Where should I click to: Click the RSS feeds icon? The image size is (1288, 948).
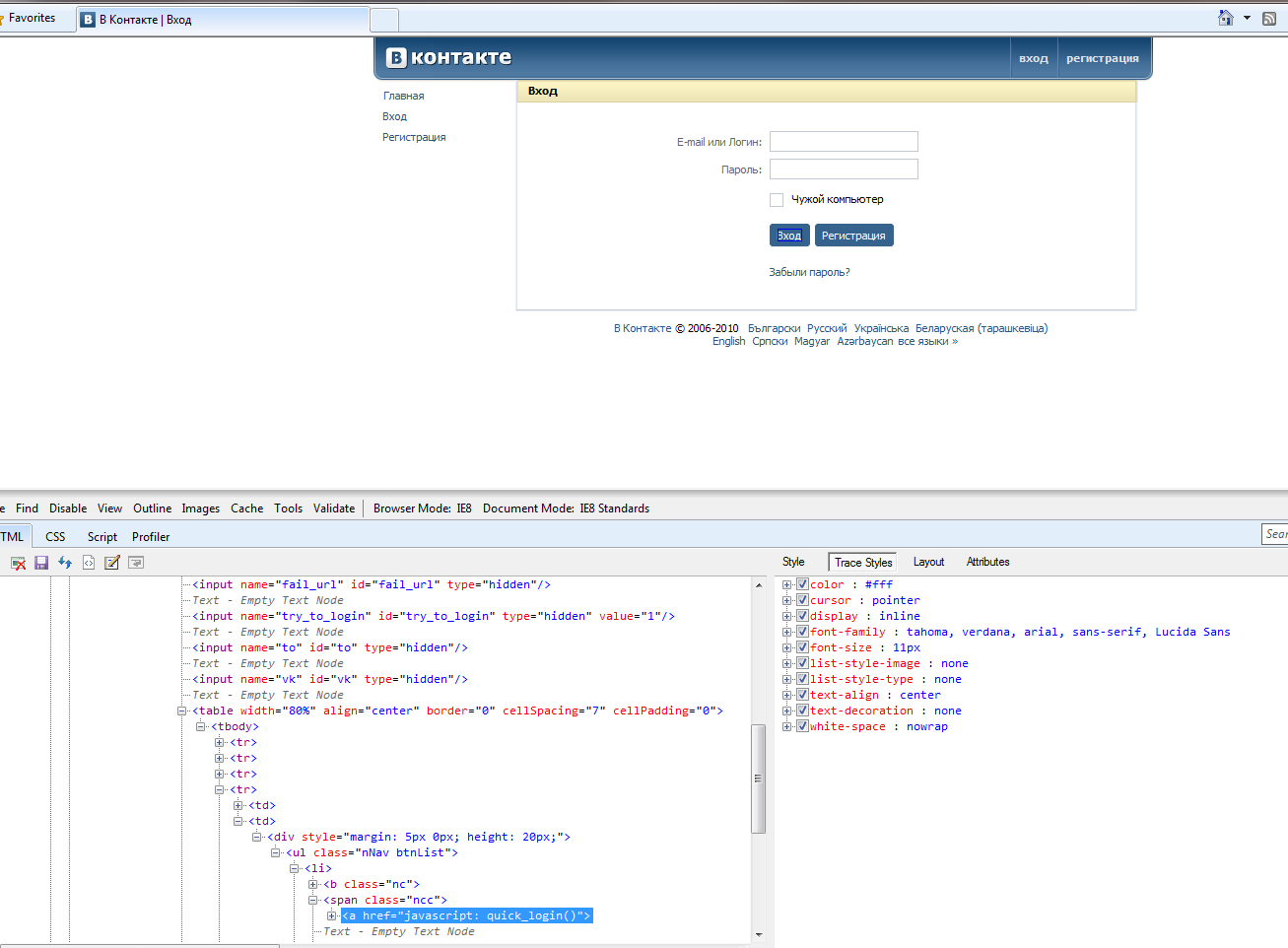pos(1269,18)
